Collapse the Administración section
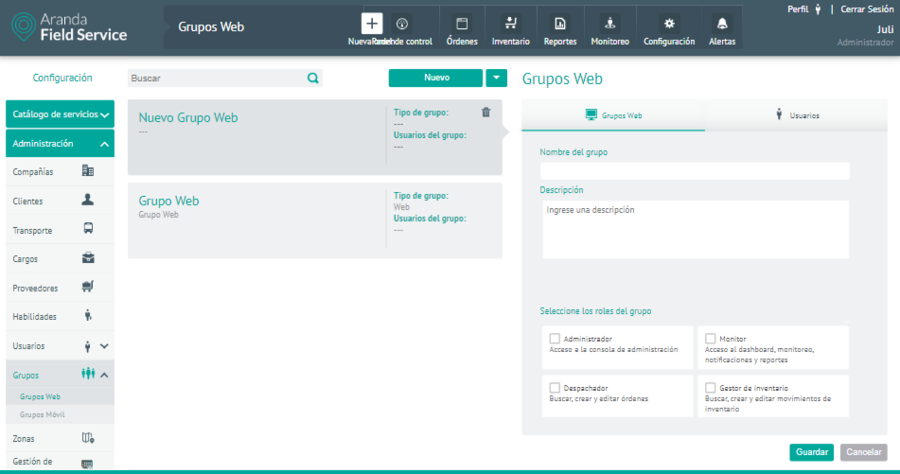The height and width of the screenshot is (474, 900). pos(60,143)
